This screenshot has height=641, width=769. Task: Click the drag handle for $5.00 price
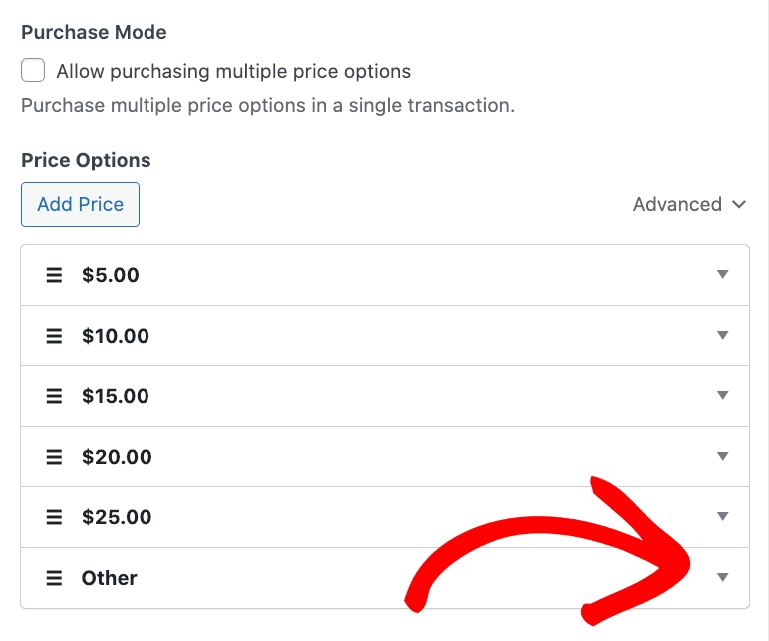(x=54, y=275)
